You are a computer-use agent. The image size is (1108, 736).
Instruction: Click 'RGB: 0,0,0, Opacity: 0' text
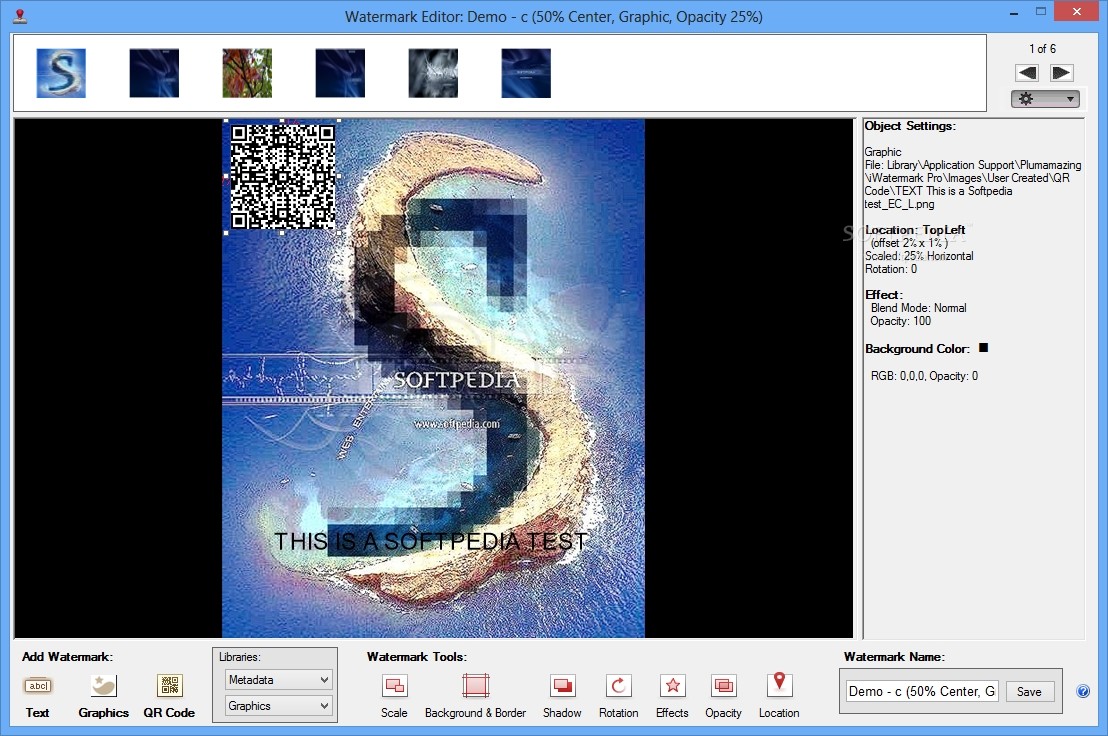point(924,376)
